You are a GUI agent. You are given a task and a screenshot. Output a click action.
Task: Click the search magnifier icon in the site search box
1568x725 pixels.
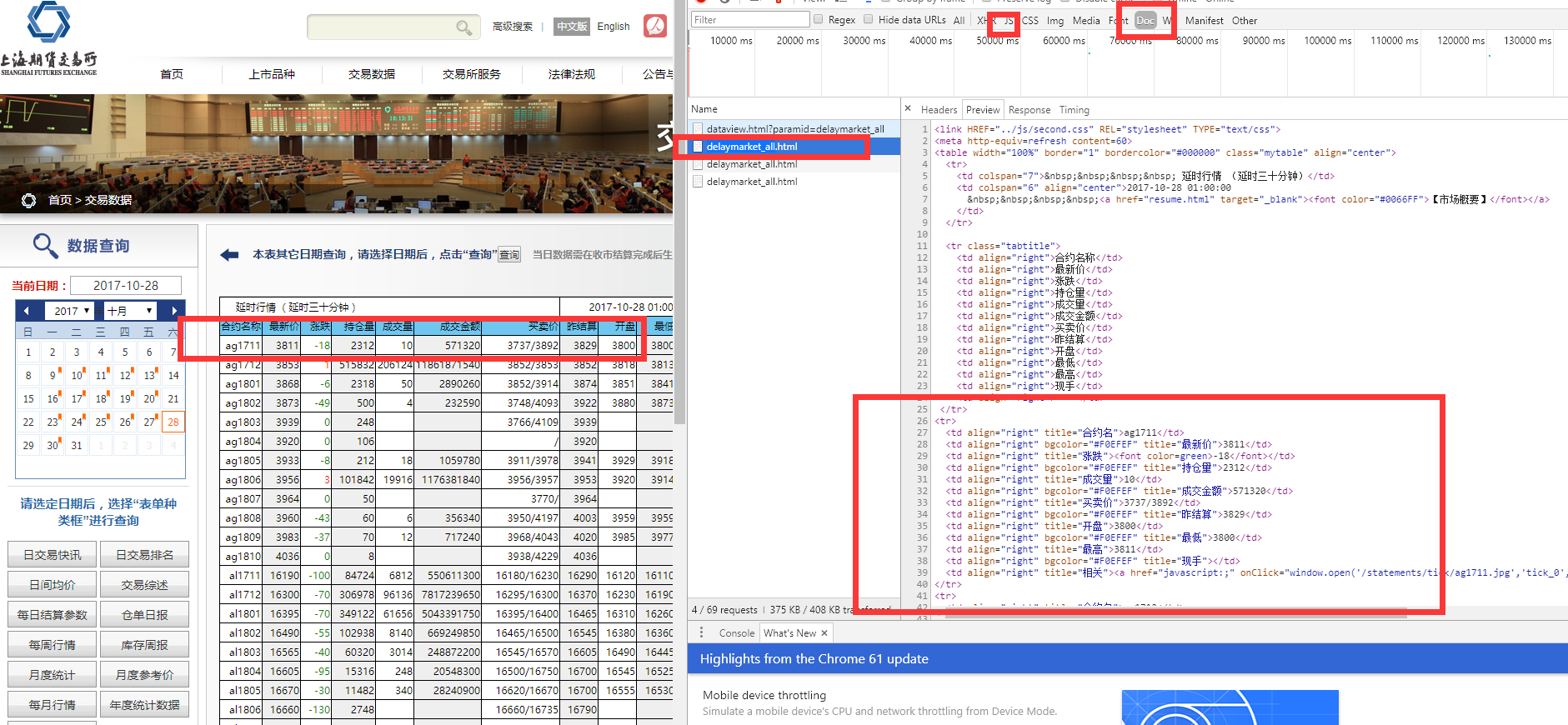[464, 27]
